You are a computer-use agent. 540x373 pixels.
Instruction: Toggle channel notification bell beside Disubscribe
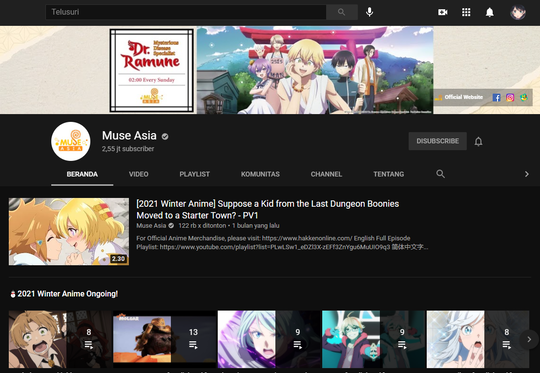[478, 141]
